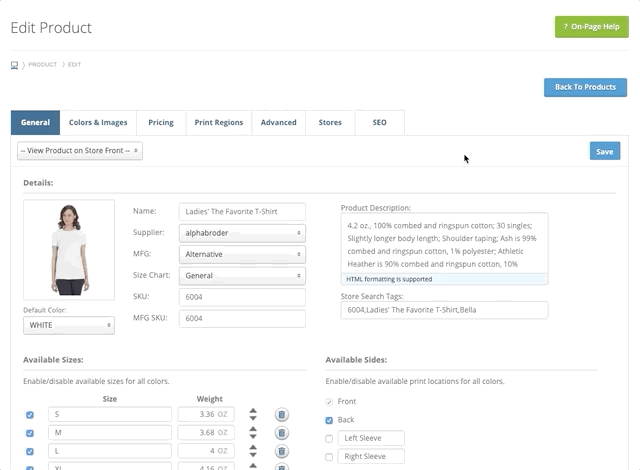The width and height of the screenshot is (640, 470).
Task: Toggle the Front side checkbox
Action: click(329, 402)
